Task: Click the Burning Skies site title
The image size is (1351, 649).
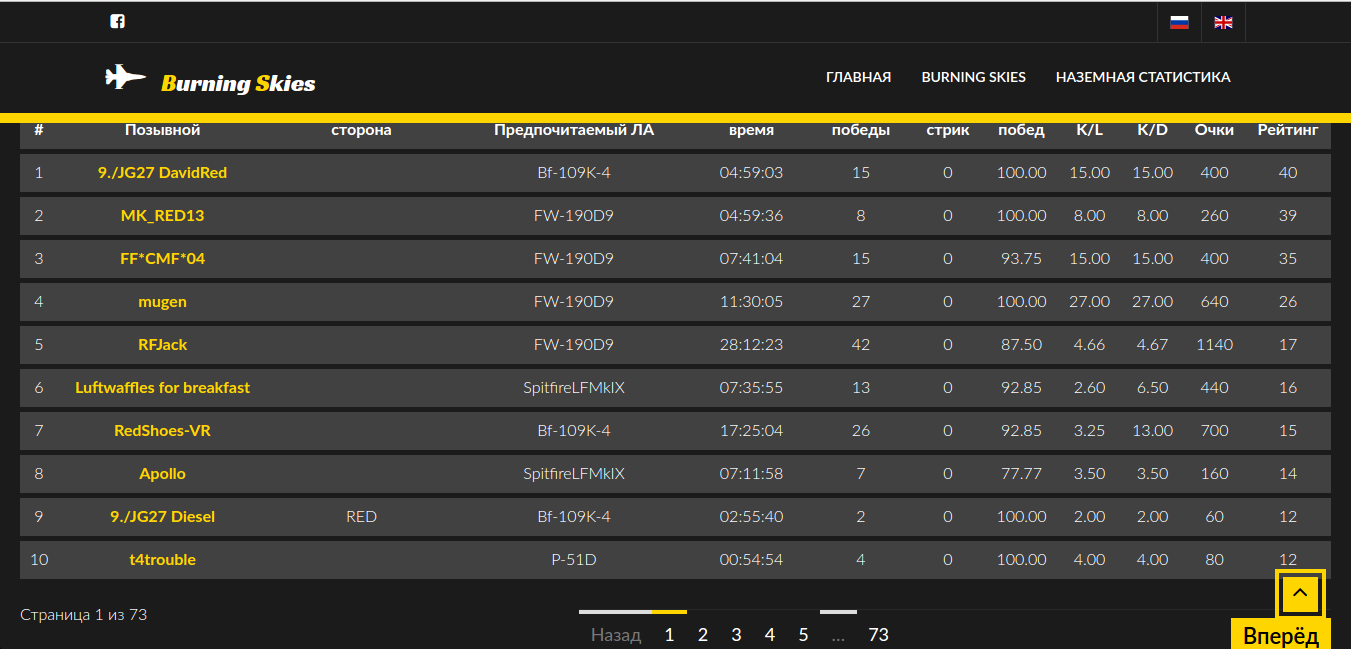Action: (x=238, y=83)
